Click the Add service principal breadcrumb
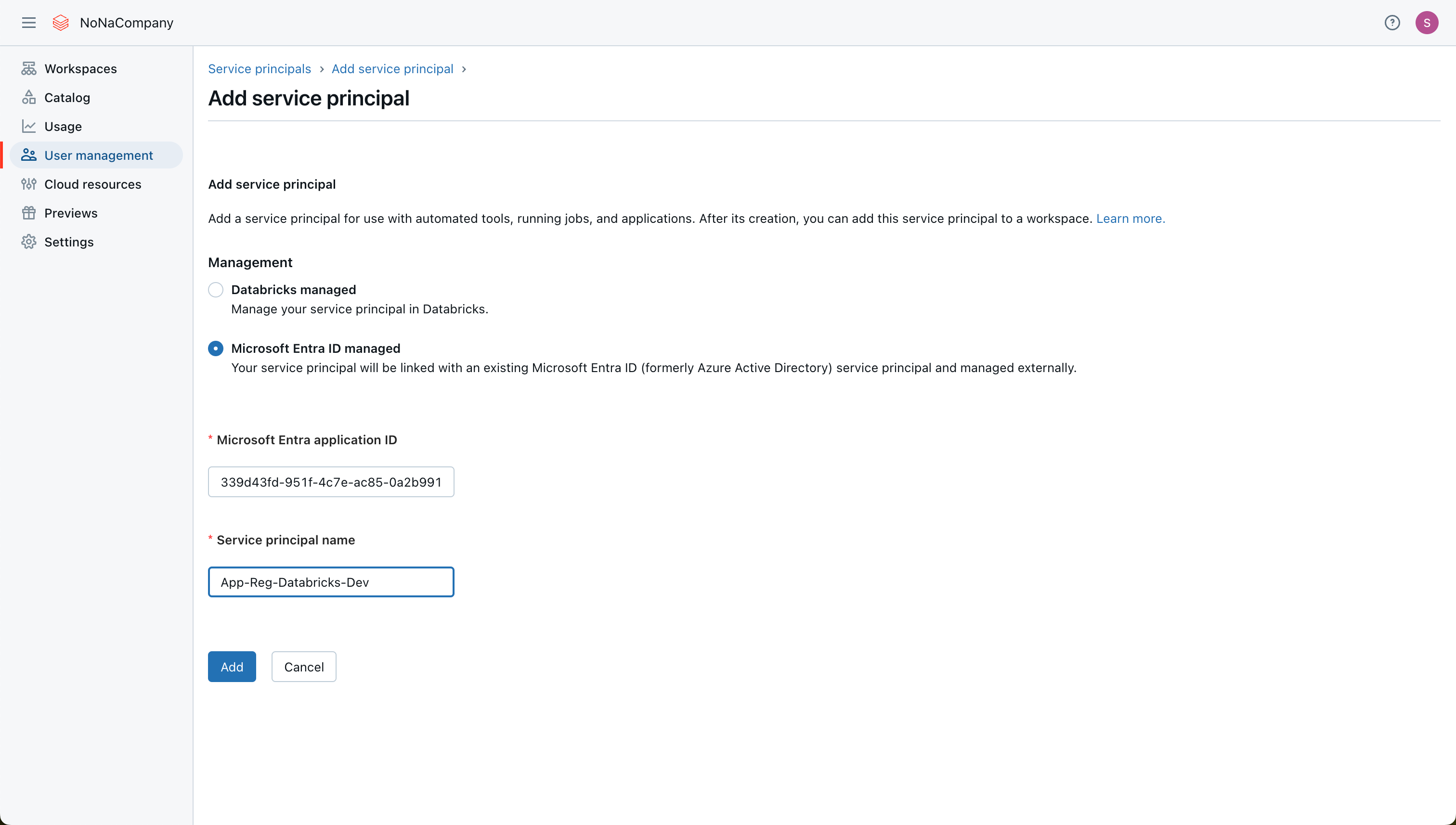The image size is (1456, 825). 392,68
